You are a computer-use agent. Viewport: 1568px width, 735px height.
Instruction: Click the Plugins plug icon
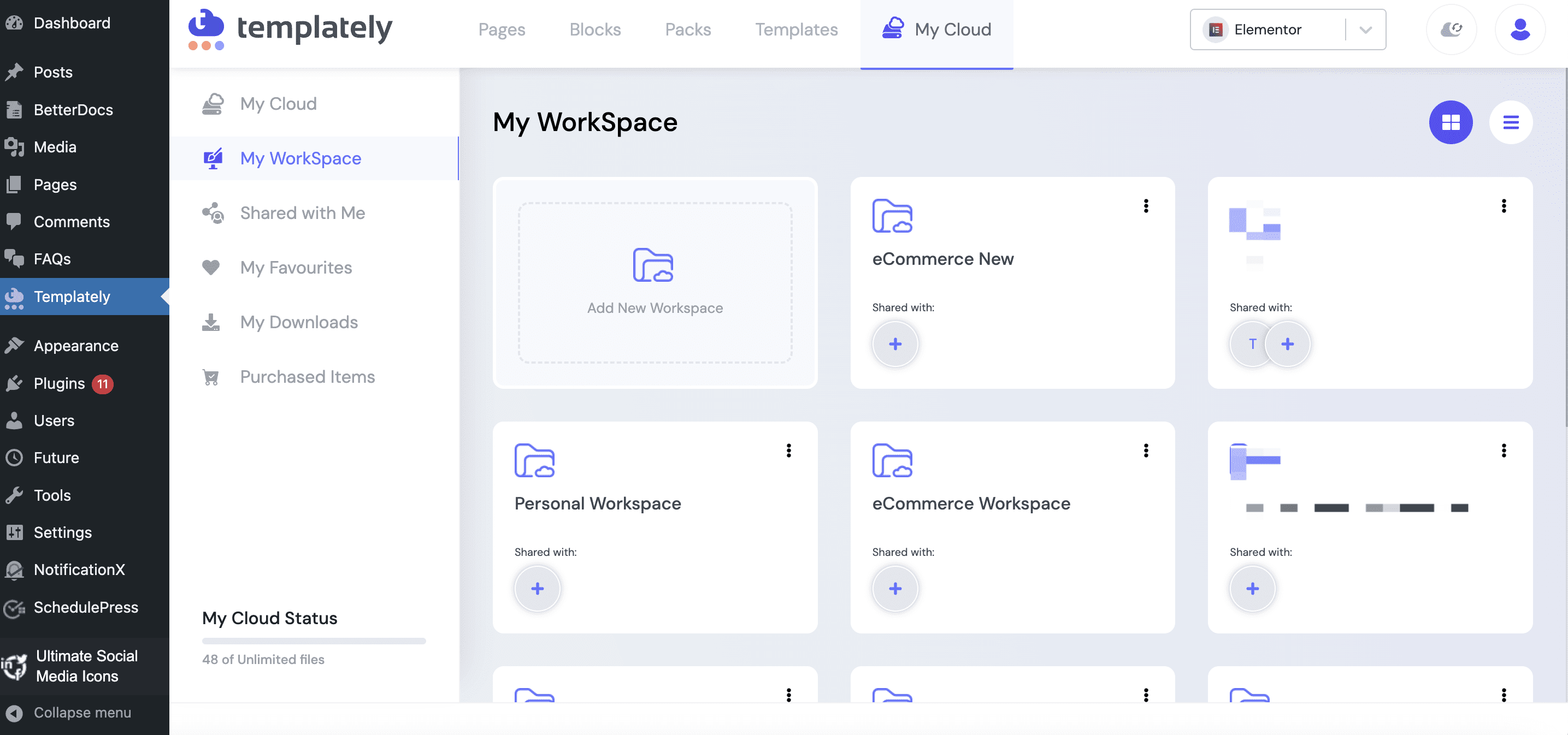coord(14,383)
